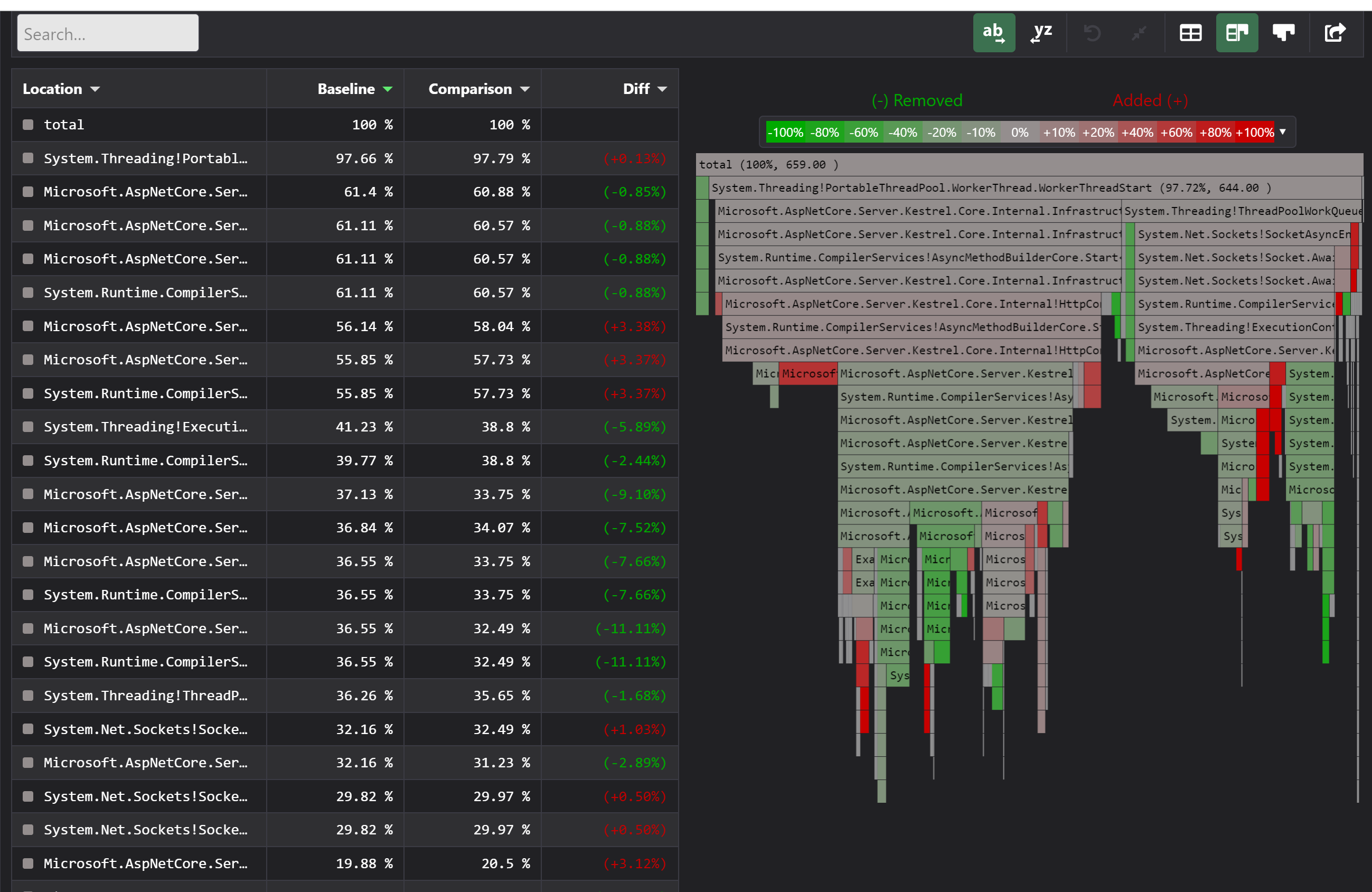The width and height of the screenshot is (1372, 892).
Task: Sort by the Location column header arrow
Action: [95, 89]
